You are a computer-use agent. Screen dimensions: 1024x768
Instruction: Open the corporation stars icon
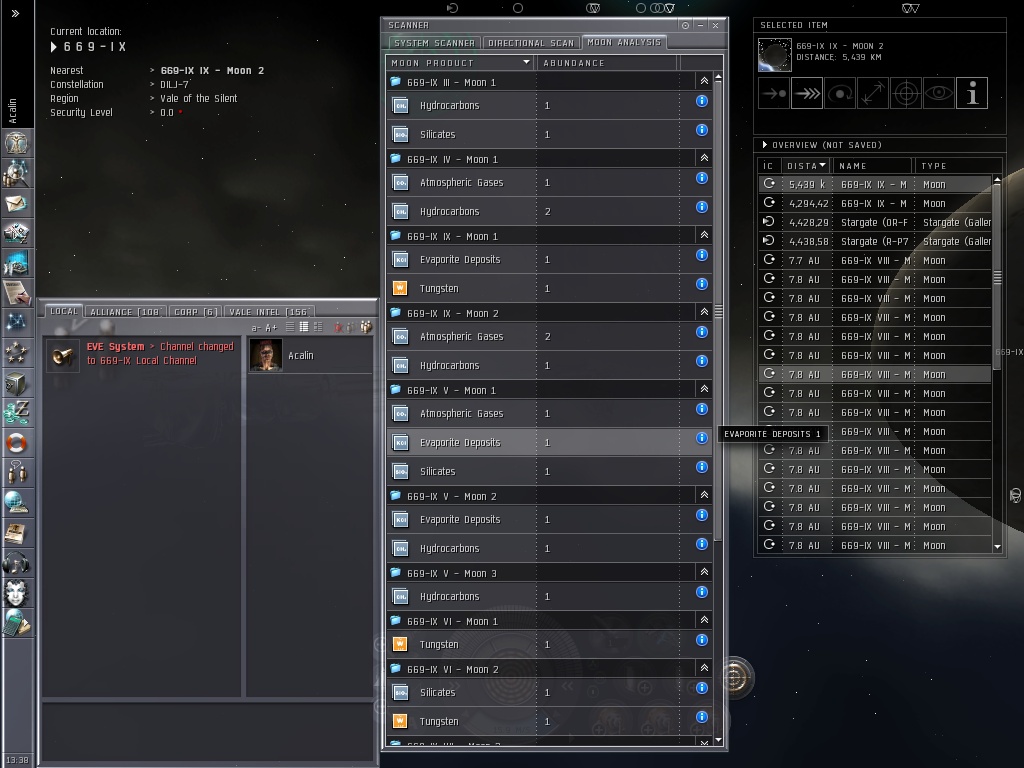[16, 353]
